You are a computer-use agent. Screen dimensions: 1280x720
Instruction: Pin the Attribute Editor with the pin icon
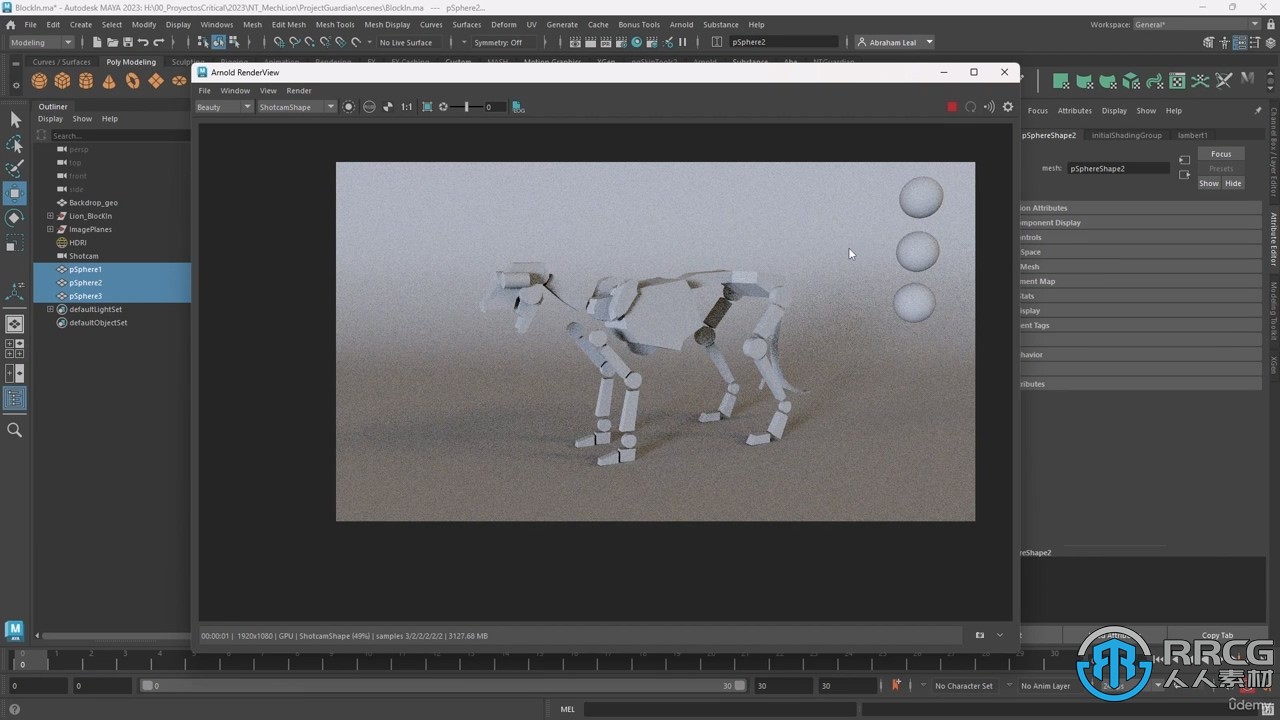pyautogui.click(x=1258, y=110)
